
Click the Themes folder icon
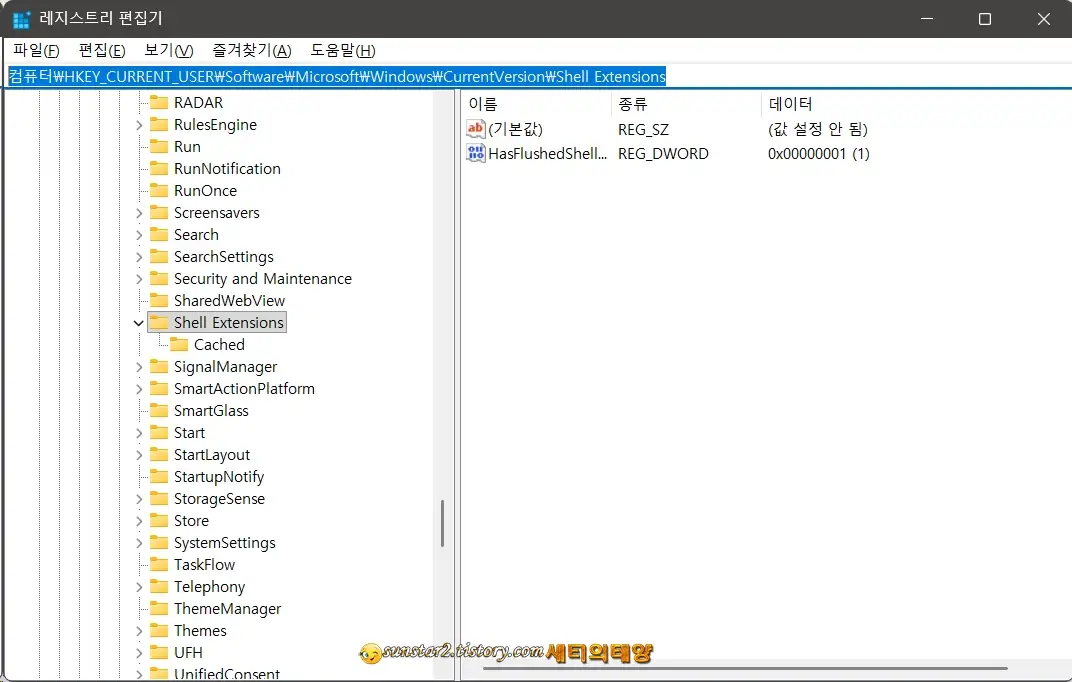coord(159,630)
